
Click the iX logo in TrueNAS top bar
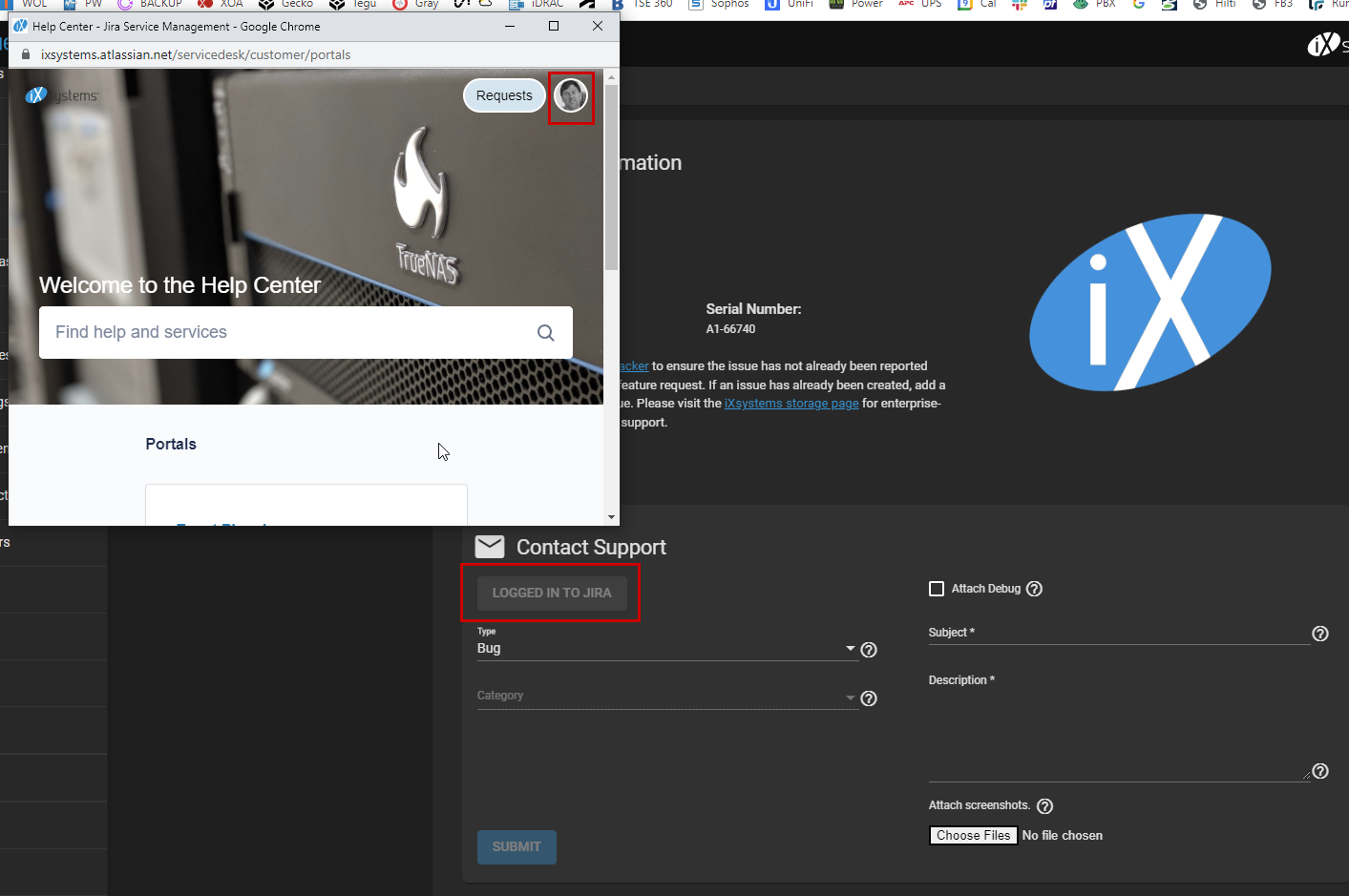1324,44
